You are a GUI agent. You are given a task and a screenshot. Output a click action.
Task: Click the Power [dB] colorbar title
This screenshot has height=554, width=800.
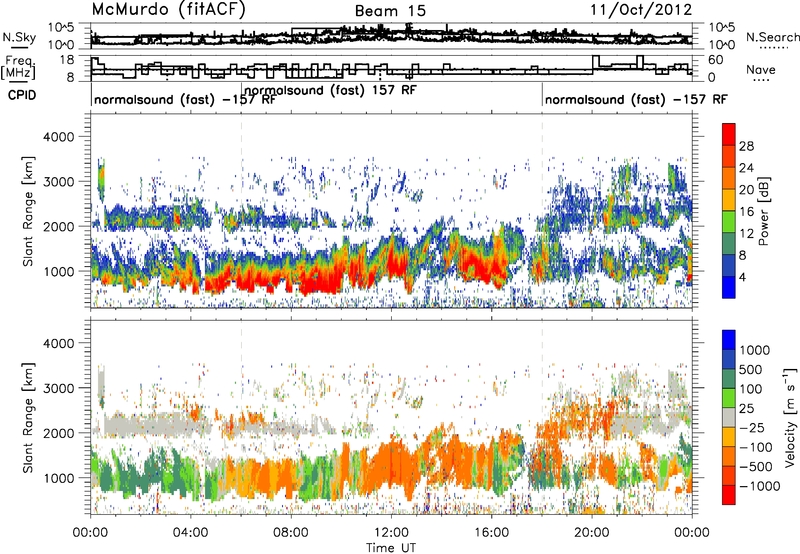coord(764,211)
